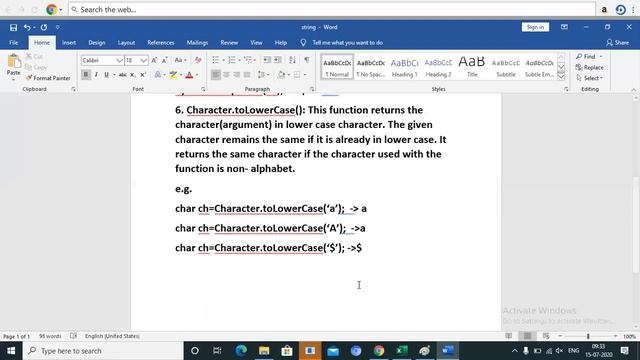
Task: Toggle the paragraph marks display
Action: (x=307, y=60)
